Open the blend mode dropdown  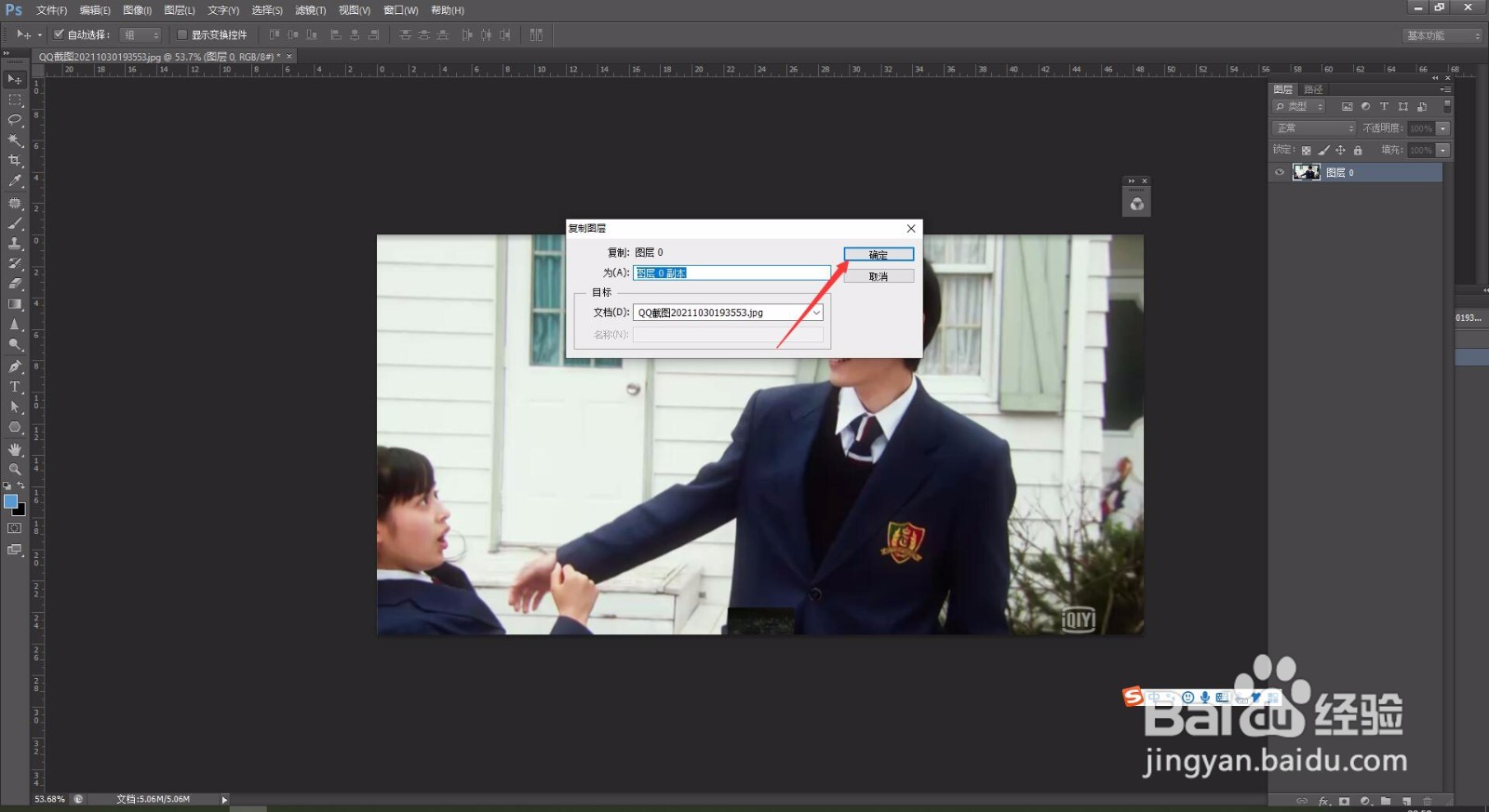coord(1315,128)
